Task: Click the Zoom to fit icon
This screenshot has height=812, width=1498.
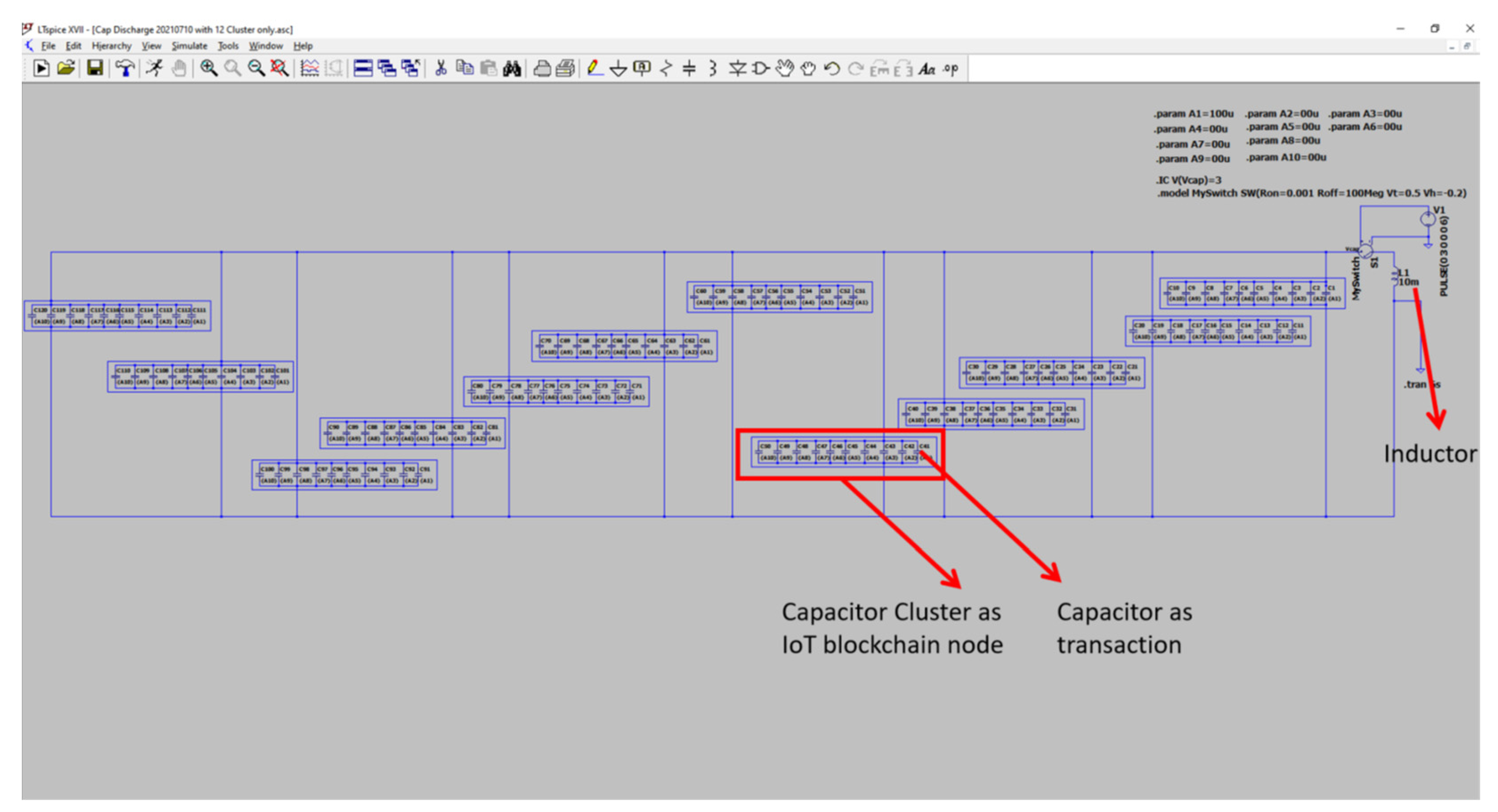Action: 280,69
